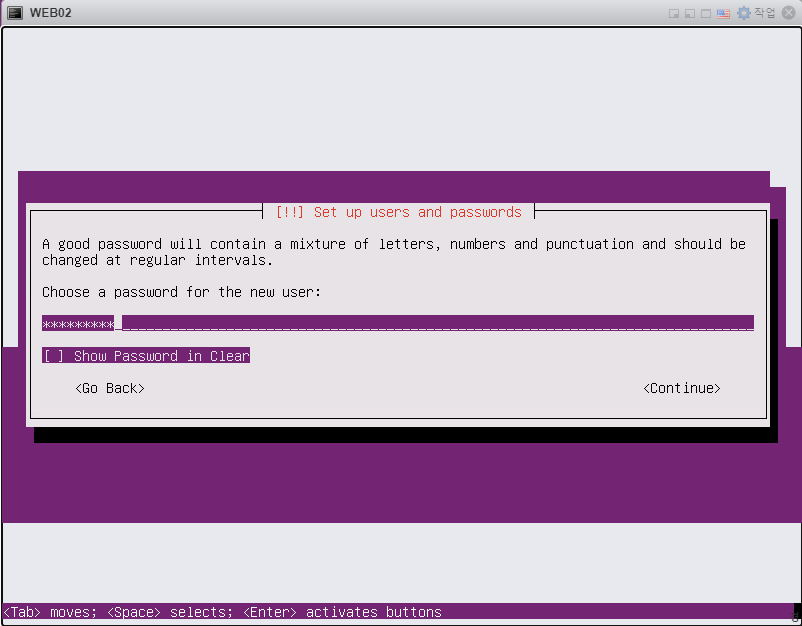This screenshot has height=626, width=802.
Task: Click the first window layout icon
Action: pos(674,13)
